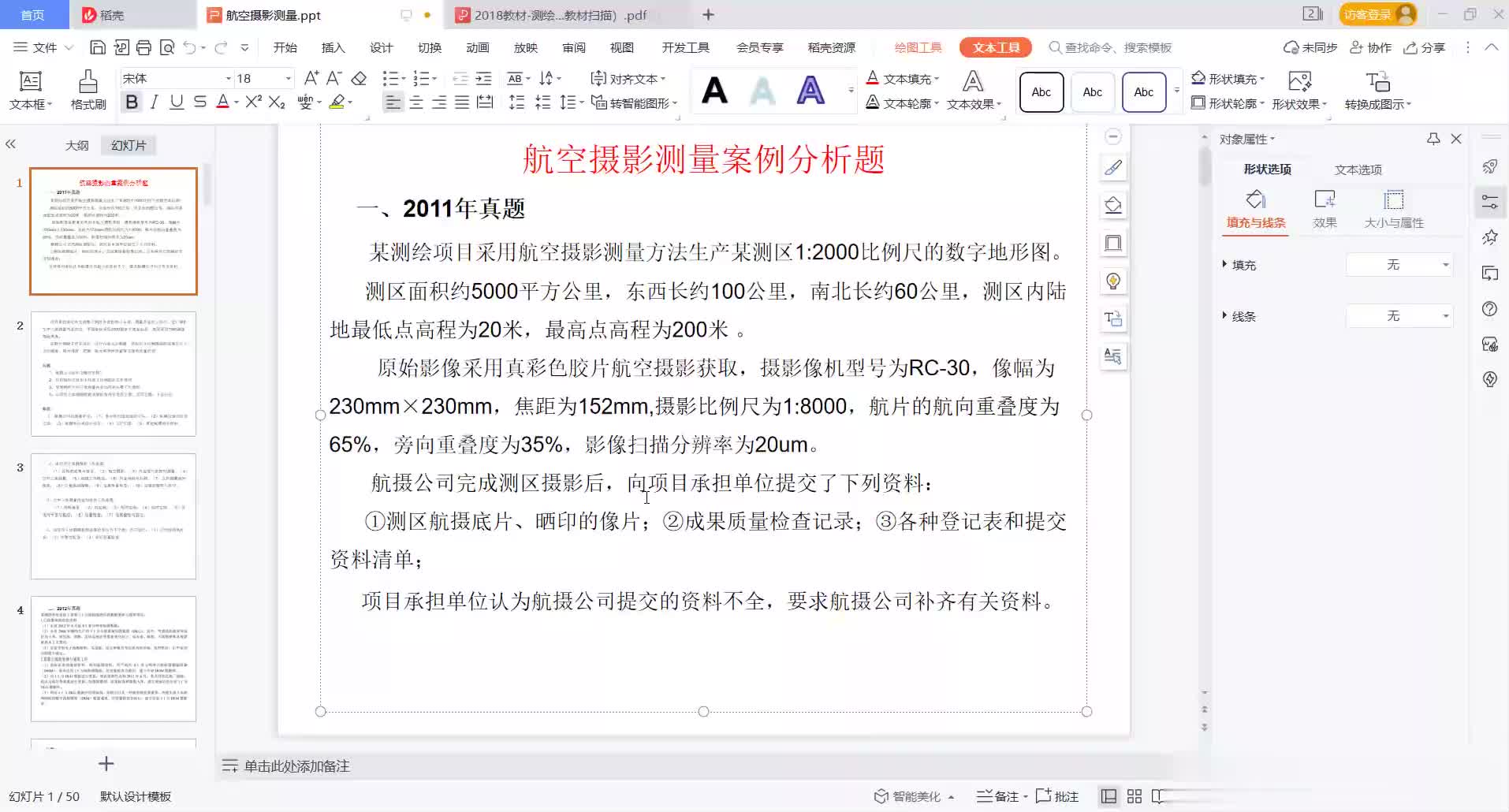The width and height of the screenshot is (1509, 812).
Task: Toggle bold formatting
Action: (x=132, y=102)
